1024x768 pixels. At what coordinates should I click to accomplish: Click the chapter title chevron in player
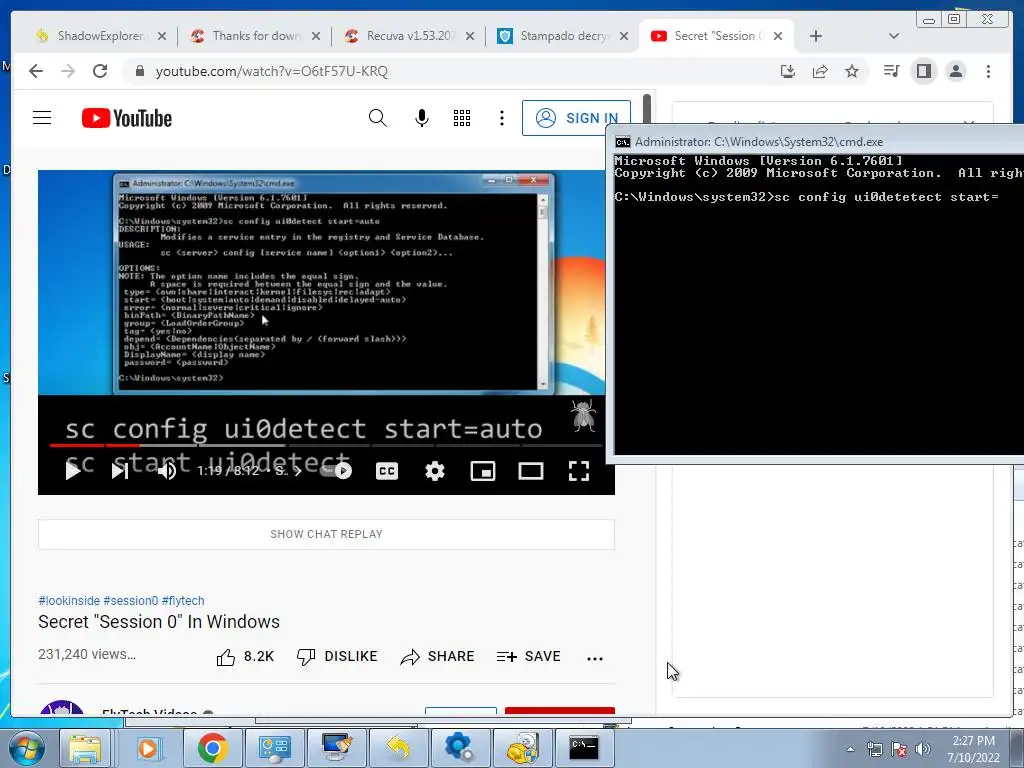coord(298,471)
